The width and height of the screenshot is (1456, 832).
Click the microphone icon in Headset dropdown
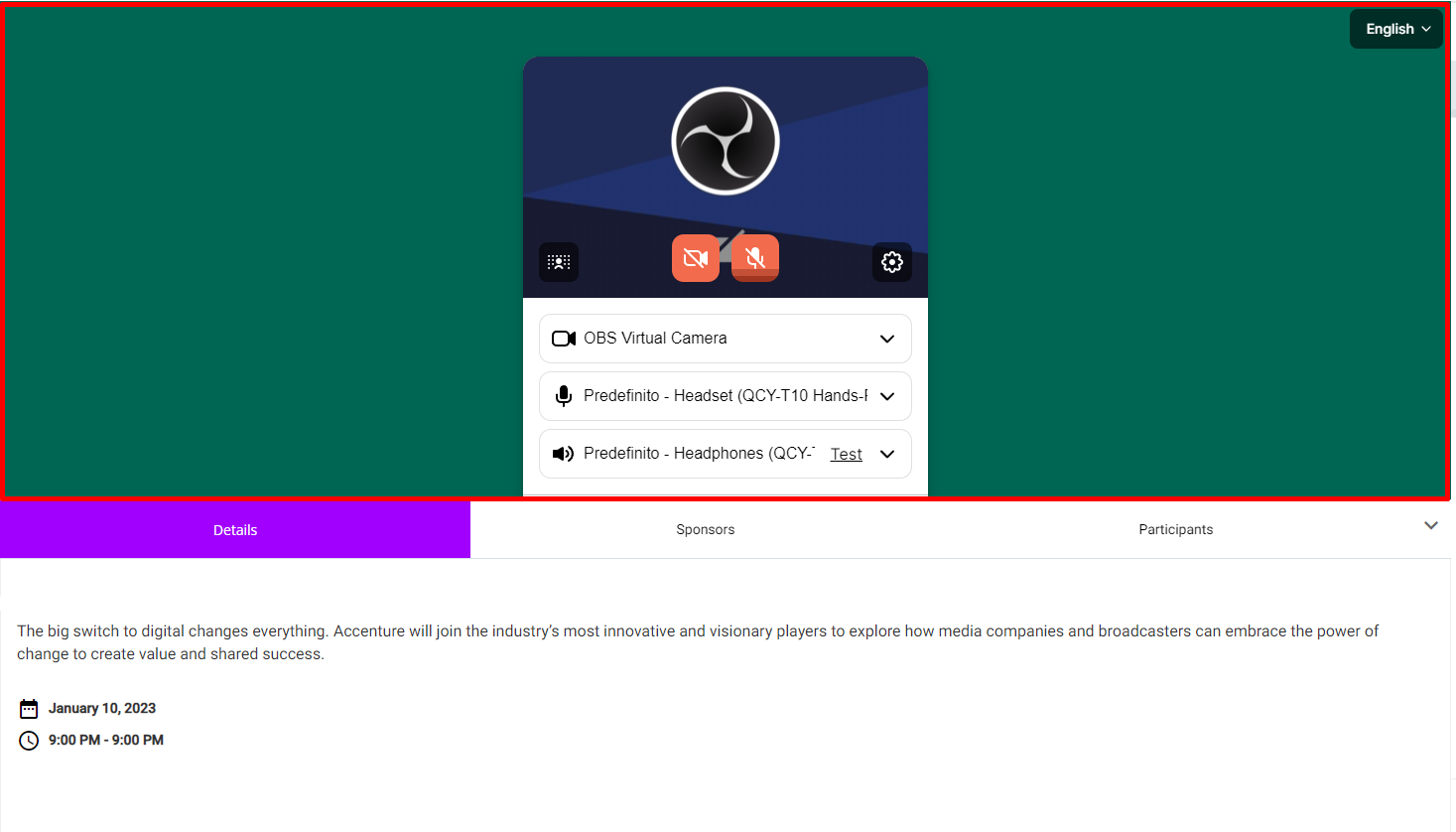(x=564, y=396)
